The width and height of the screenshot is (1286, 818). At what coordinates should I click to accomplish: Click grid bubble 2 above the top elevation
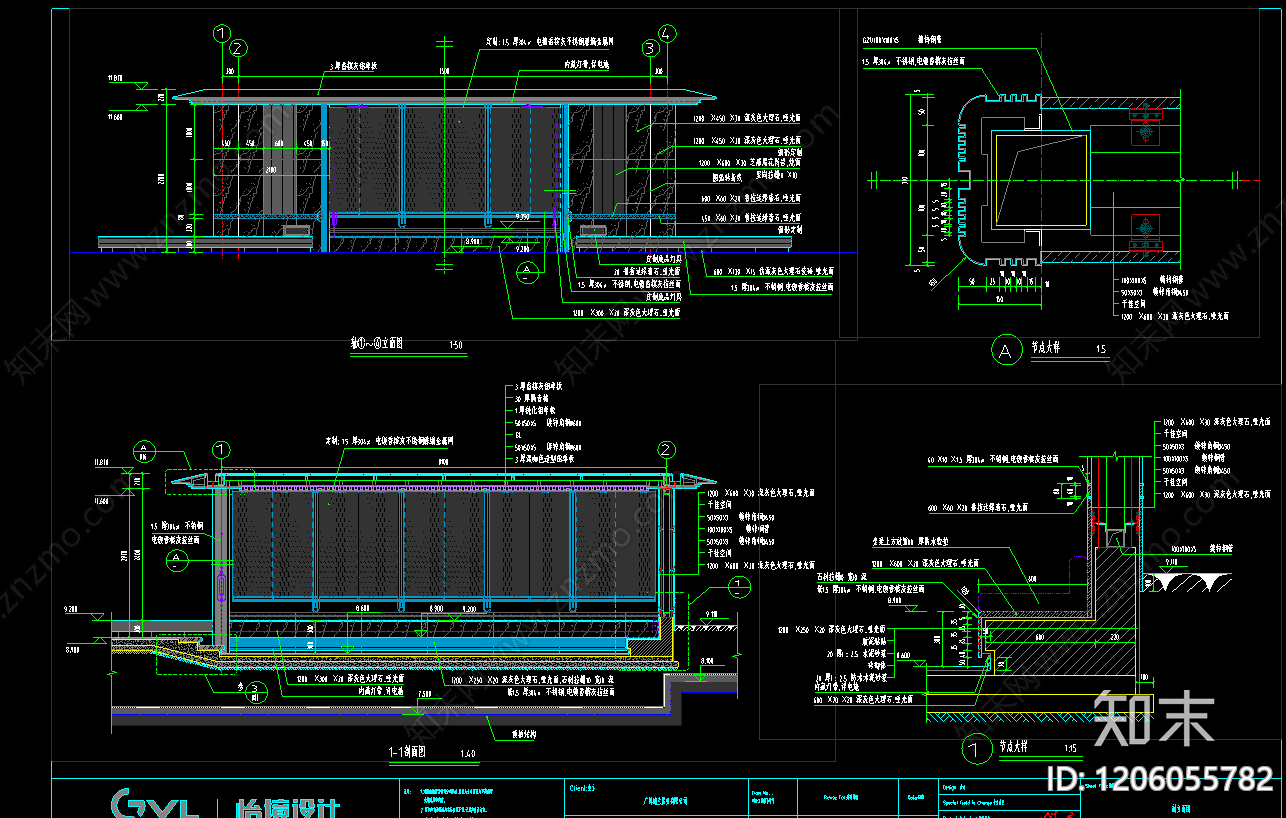[237, 48]
